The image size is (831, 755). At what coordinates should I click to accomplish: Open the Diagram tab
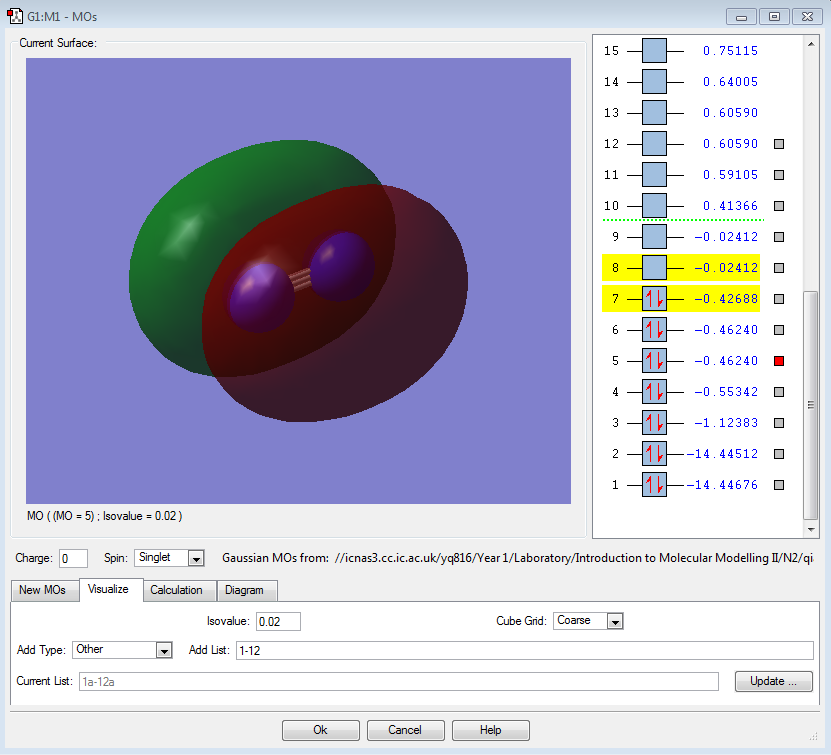click(244, 590)
